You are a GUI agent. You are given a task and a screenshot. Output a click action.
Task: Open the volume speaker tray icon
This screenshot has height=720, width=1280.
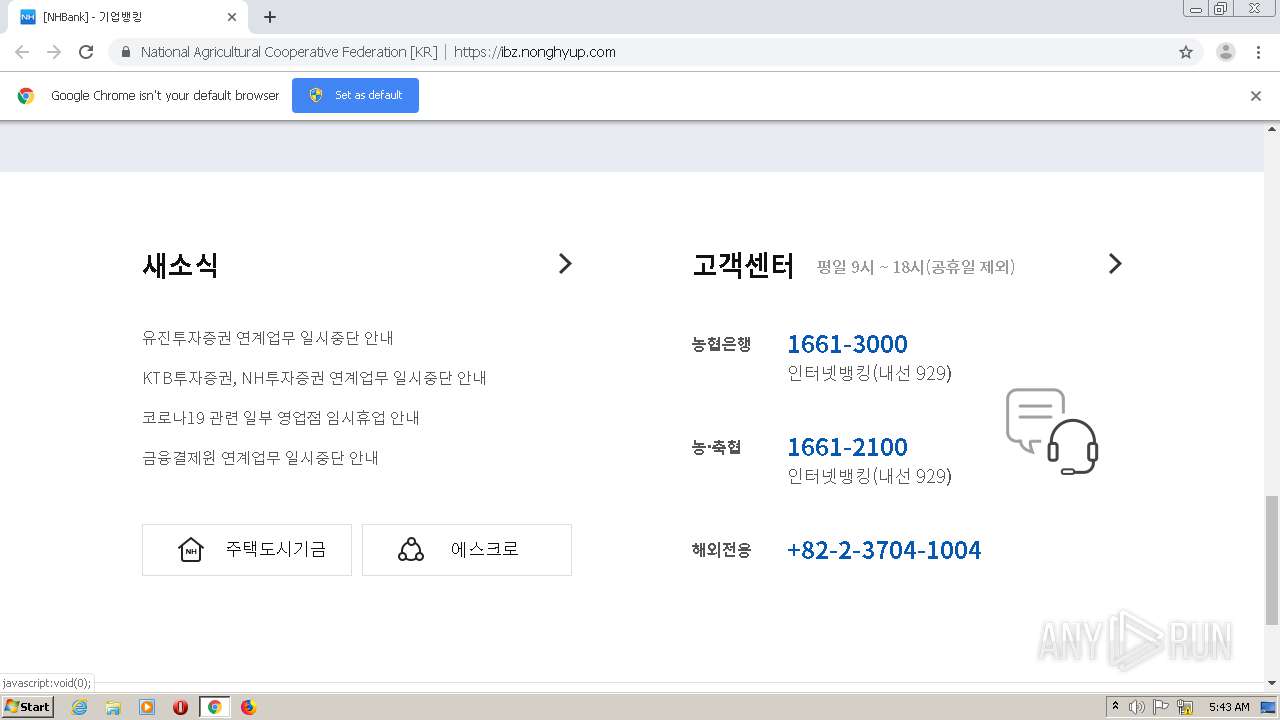tap(1137, 707)
